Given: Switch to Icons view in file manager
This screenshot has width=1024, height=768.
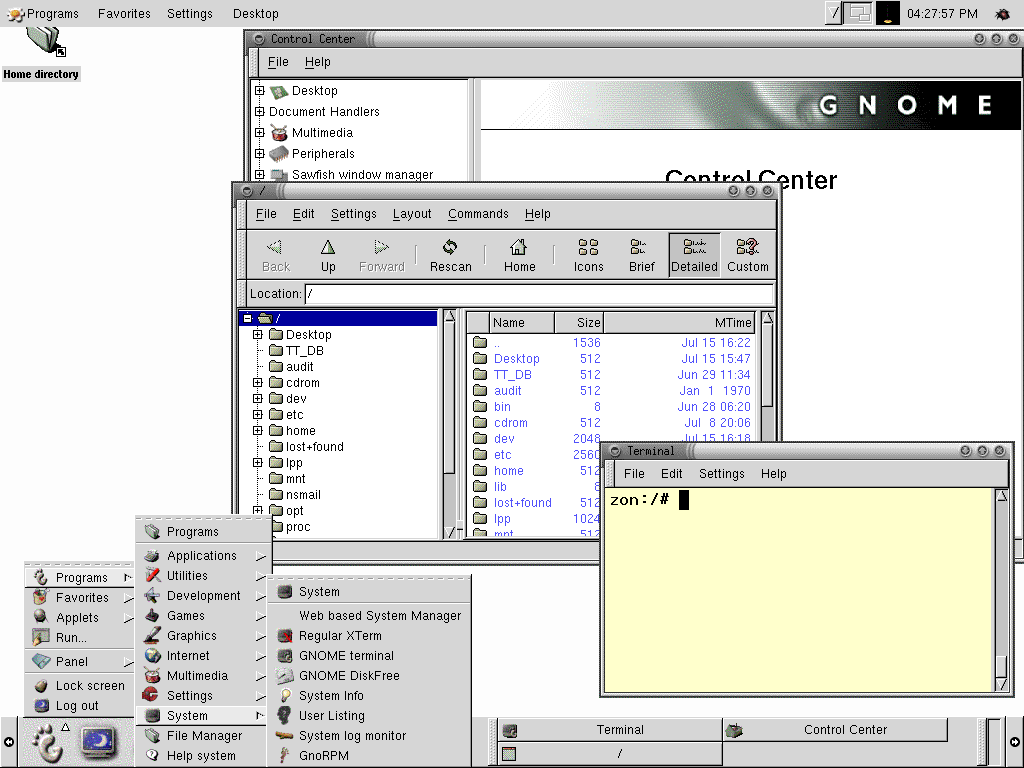Looking at the screenshot, I should (588, 255).
